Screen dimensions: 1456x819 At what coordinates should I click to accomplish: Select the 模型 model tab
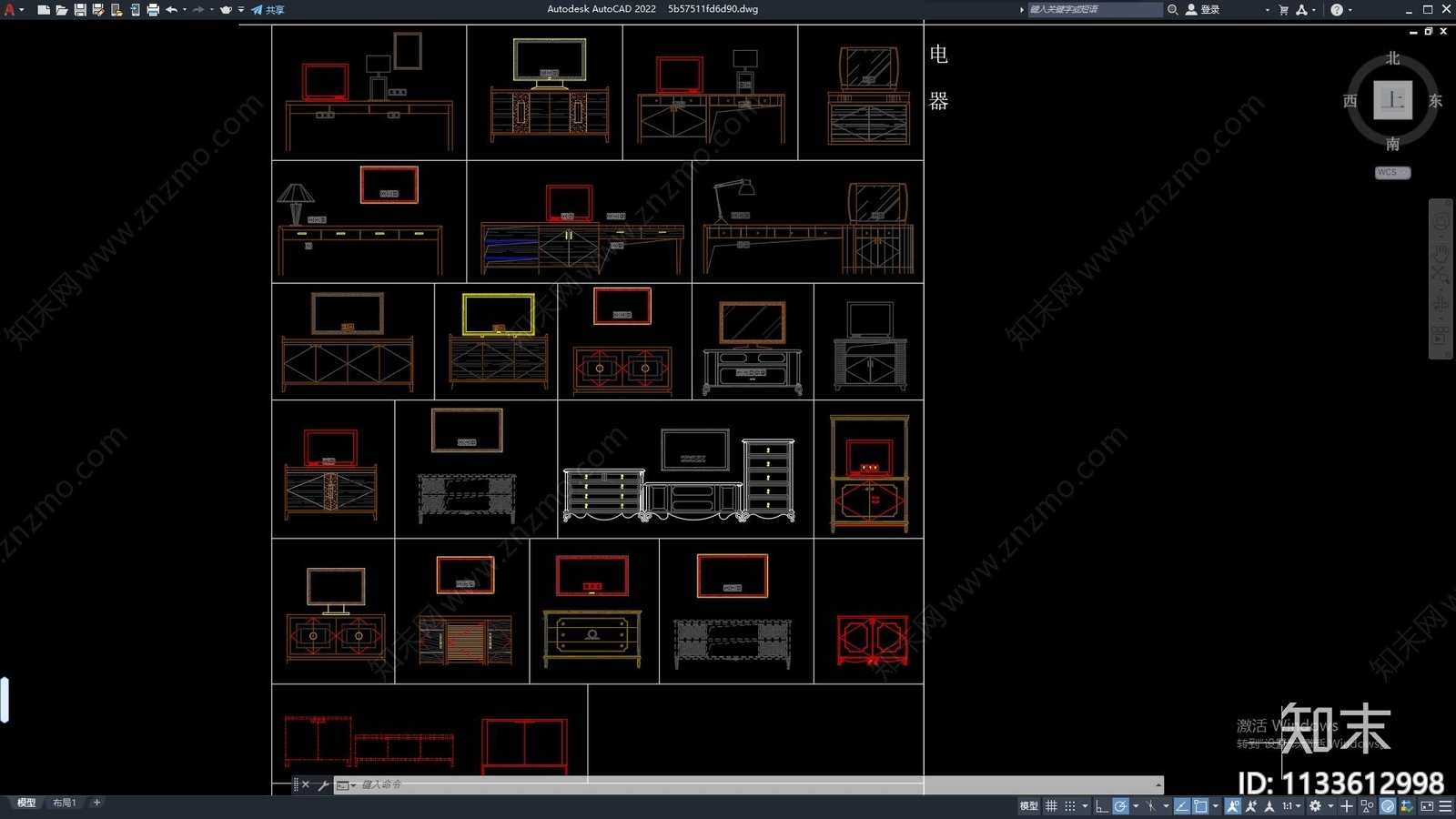26,803
